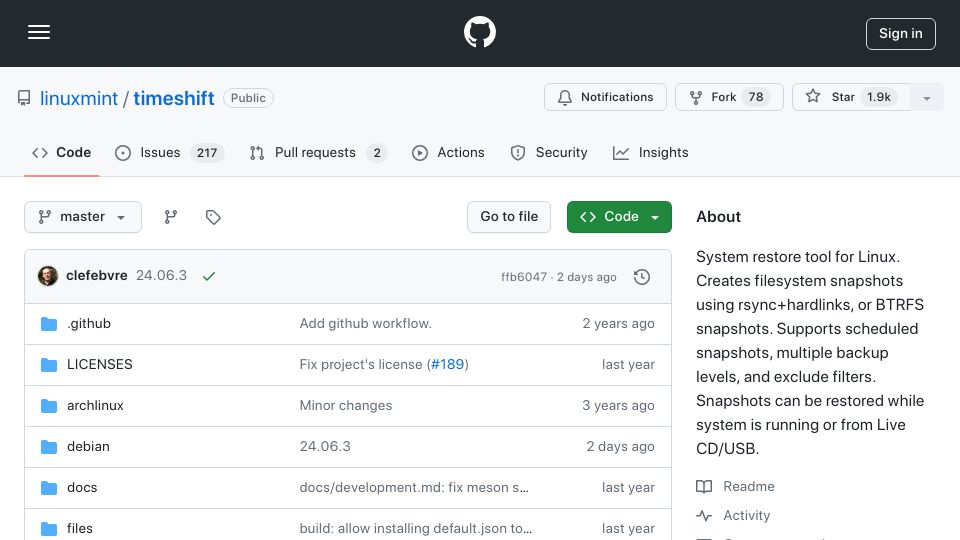The width and height of the screenshot is (960, 540).
Task: Open the files folder
Action: click(x=80, y=528)
